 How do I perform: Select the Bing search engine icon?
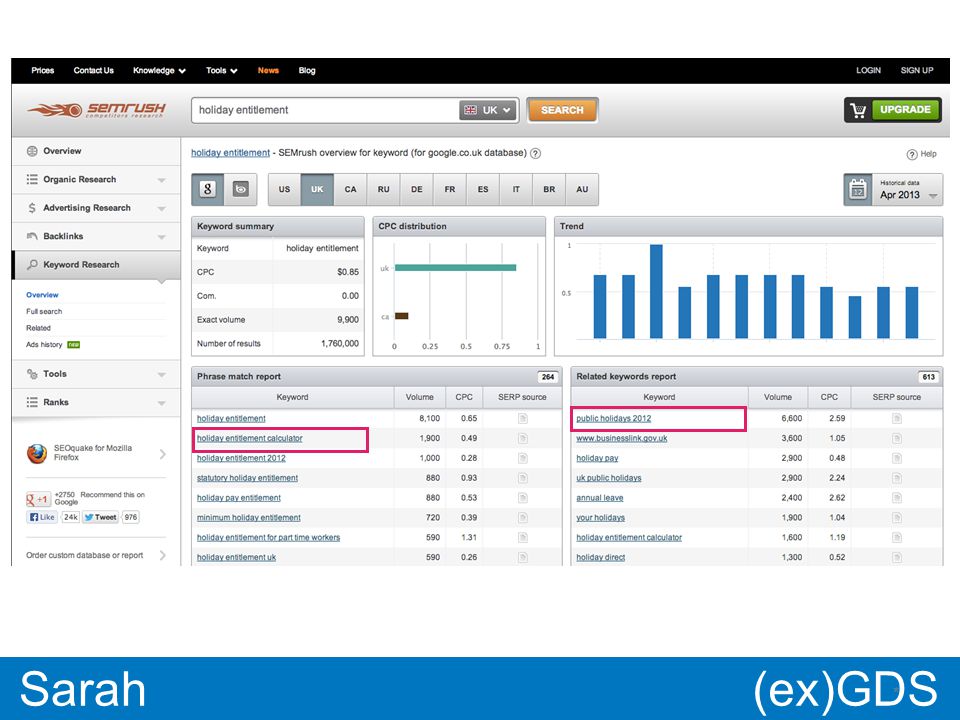241,189
